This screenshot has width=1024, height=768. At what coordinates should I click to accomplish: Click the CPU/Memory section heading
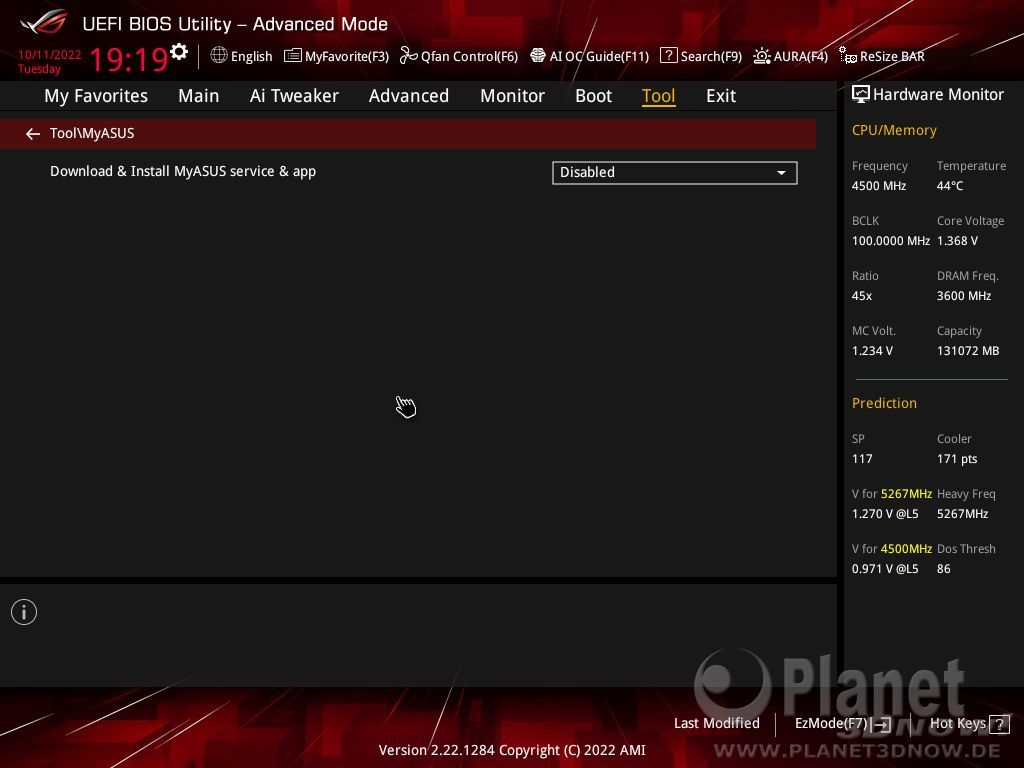894,130
